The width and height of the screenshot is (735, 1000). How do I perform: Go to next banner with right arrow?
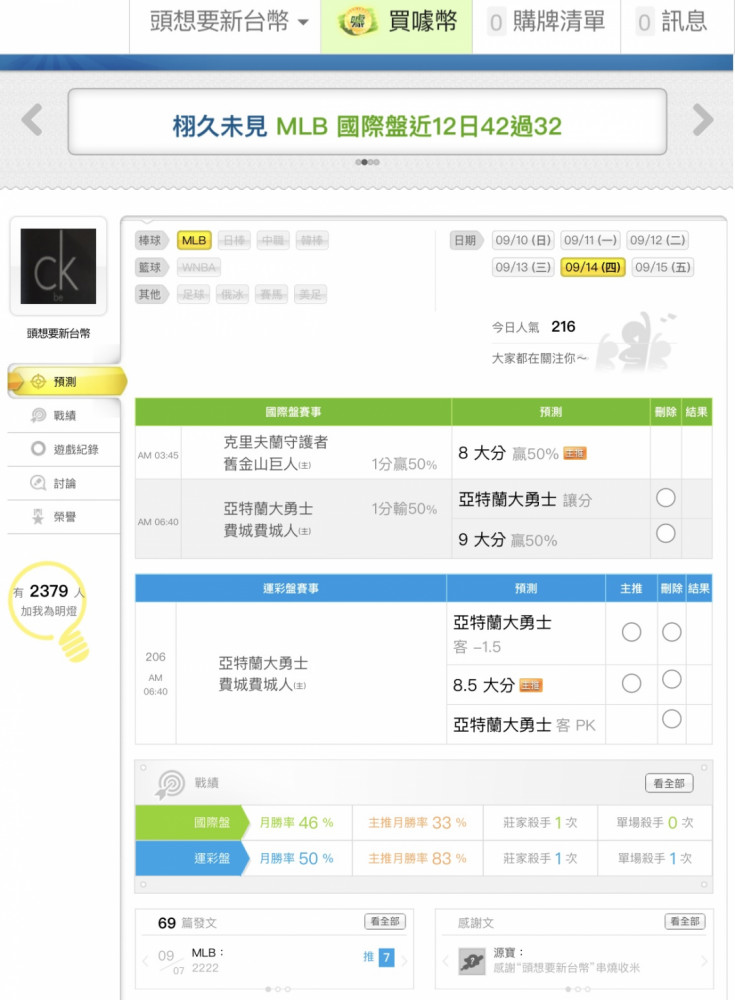click(x=702, y=119)
